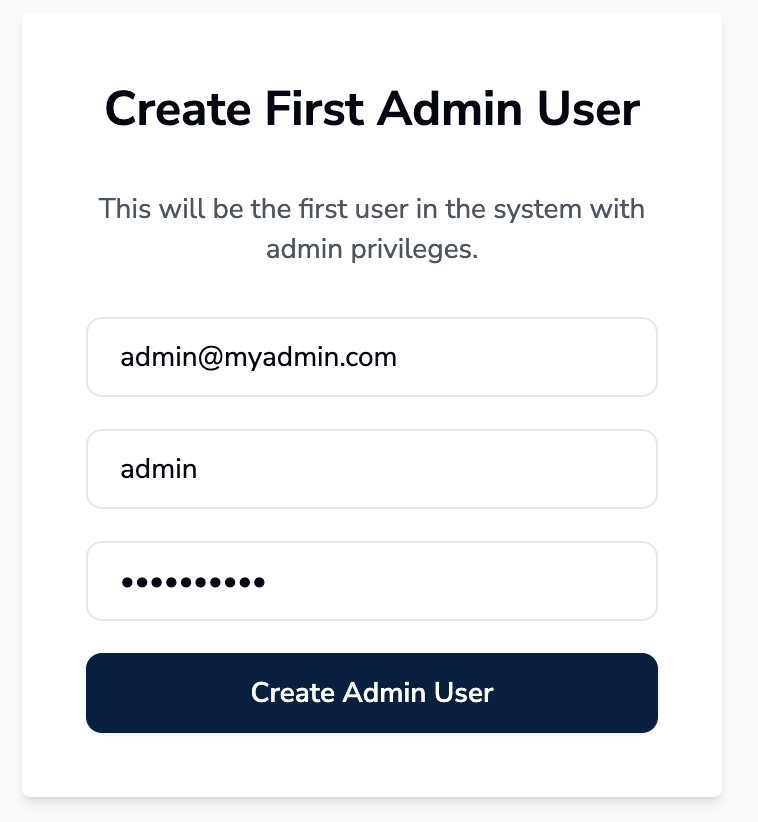Click the "admin privileges." line of text
The image size is (758, 822).
pyautogui.click(x=372, y=249)
